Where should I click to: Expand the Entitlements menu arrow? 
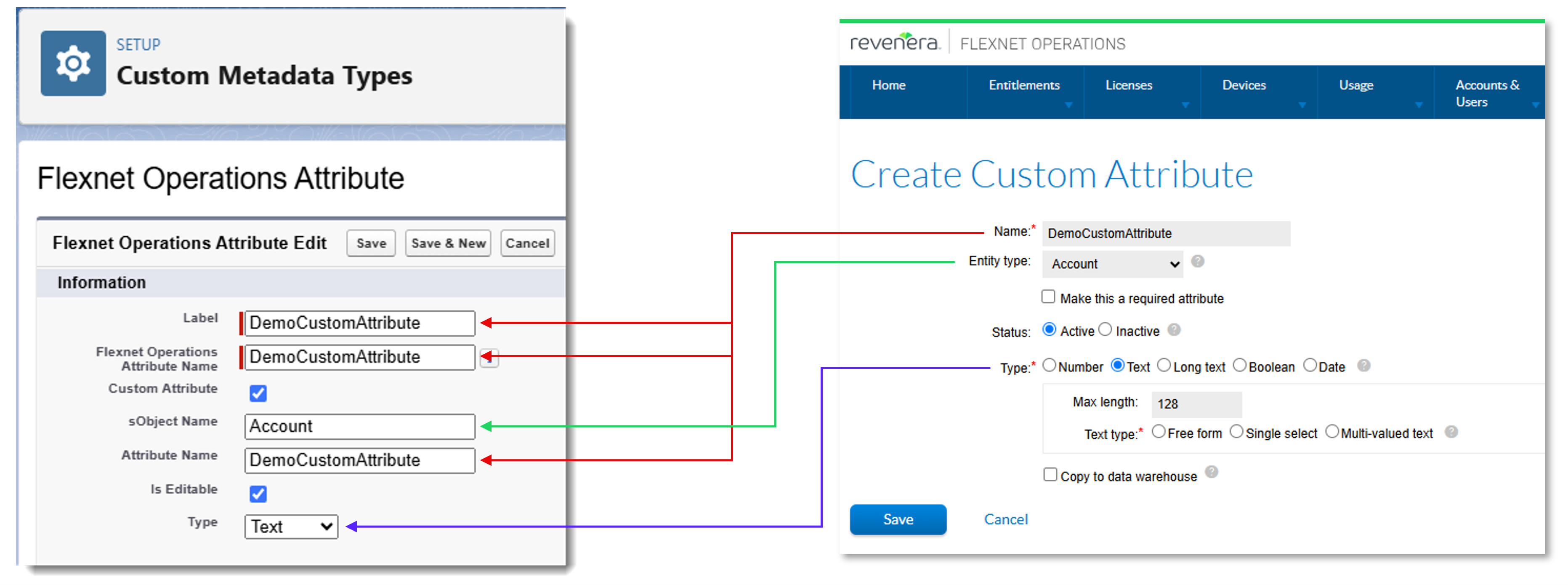[1068, 105]
